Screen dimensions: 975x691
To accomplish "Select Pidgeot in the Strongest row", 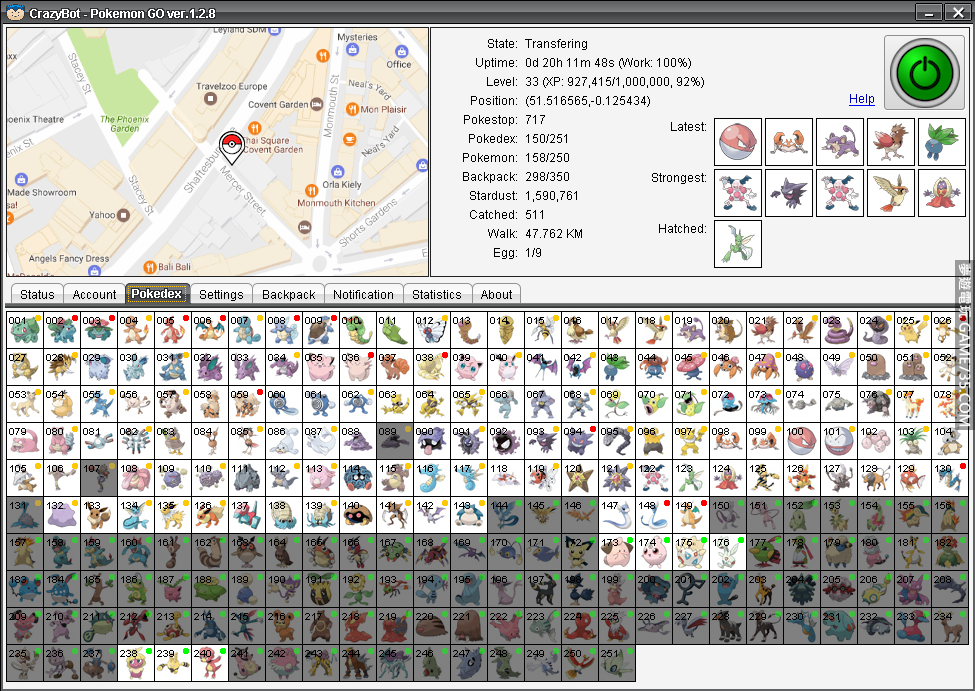I will point(890,193).
